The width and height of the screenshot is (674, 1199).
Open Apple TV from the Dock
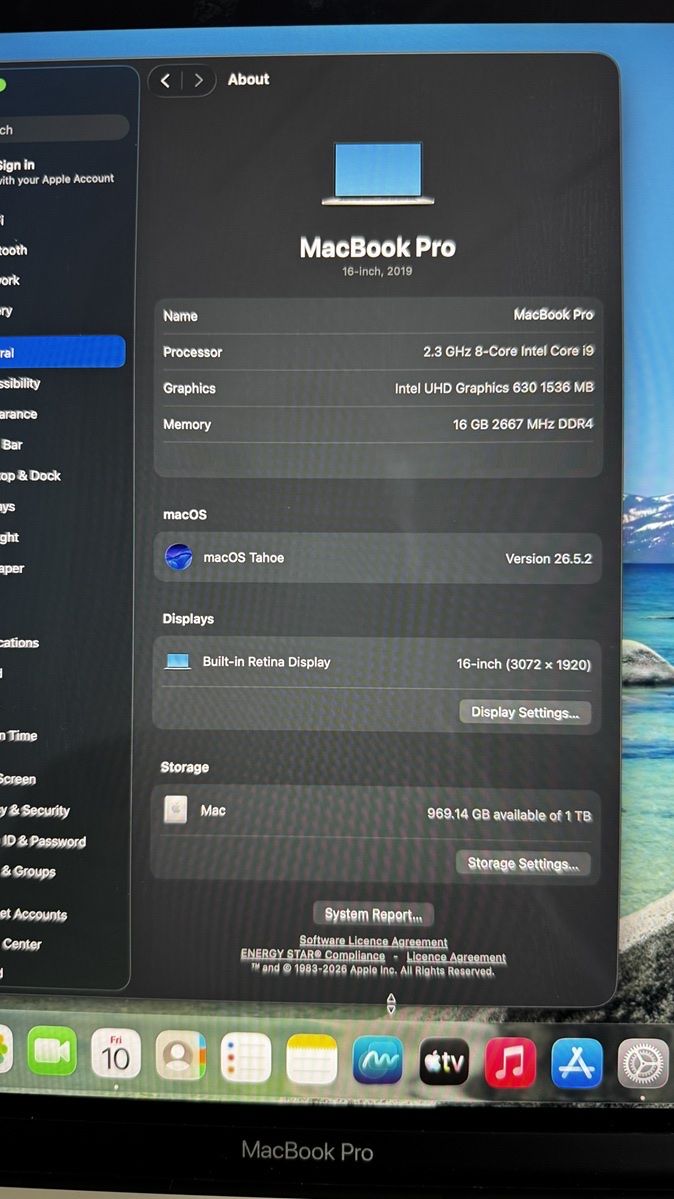coord(444,1061)
